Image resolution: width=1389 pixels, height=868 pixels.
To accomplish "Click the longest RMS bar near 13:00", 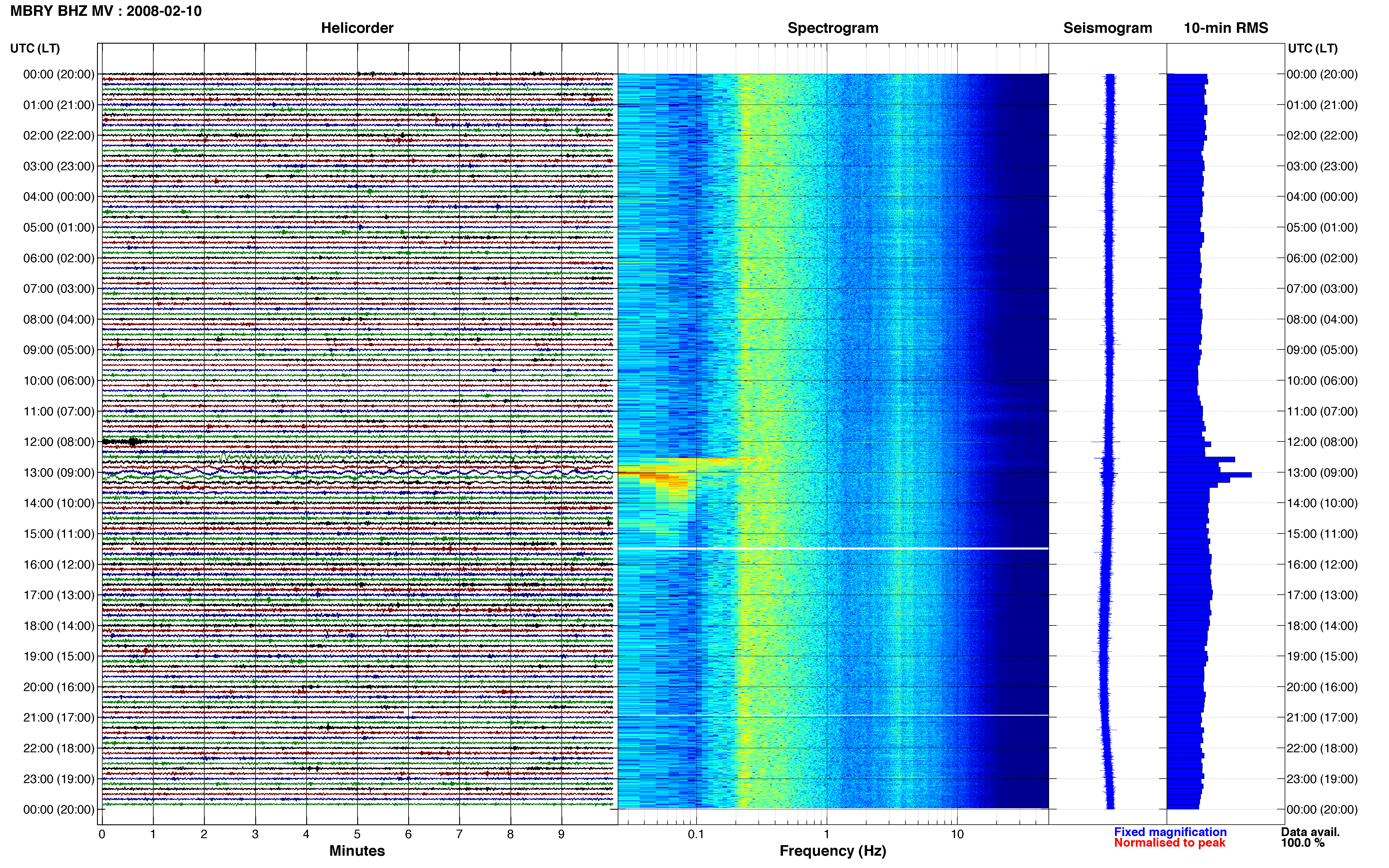I will click(x=1209, y=475).
